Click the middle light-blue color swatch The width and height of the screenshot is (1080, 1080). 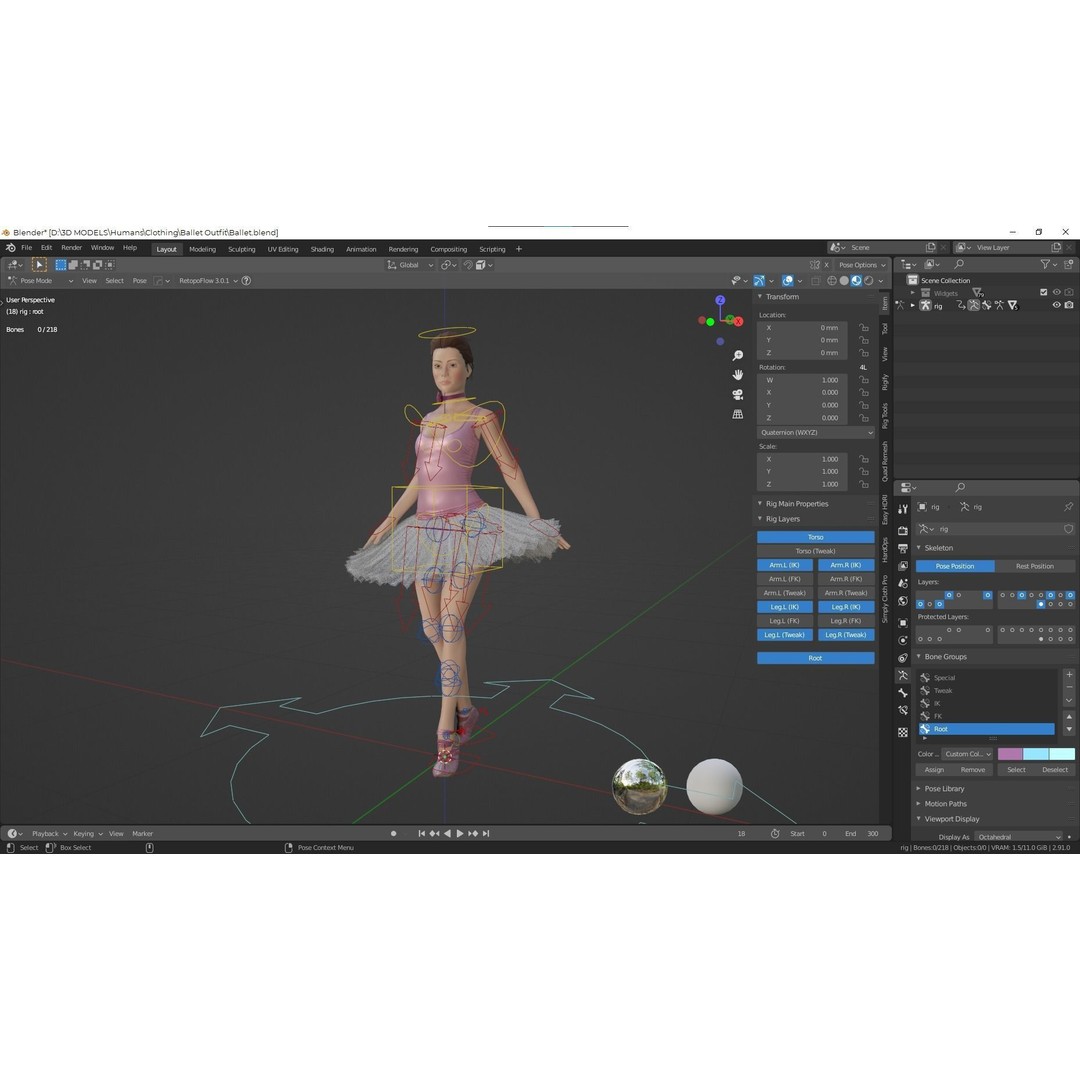tap(1036, 754)
